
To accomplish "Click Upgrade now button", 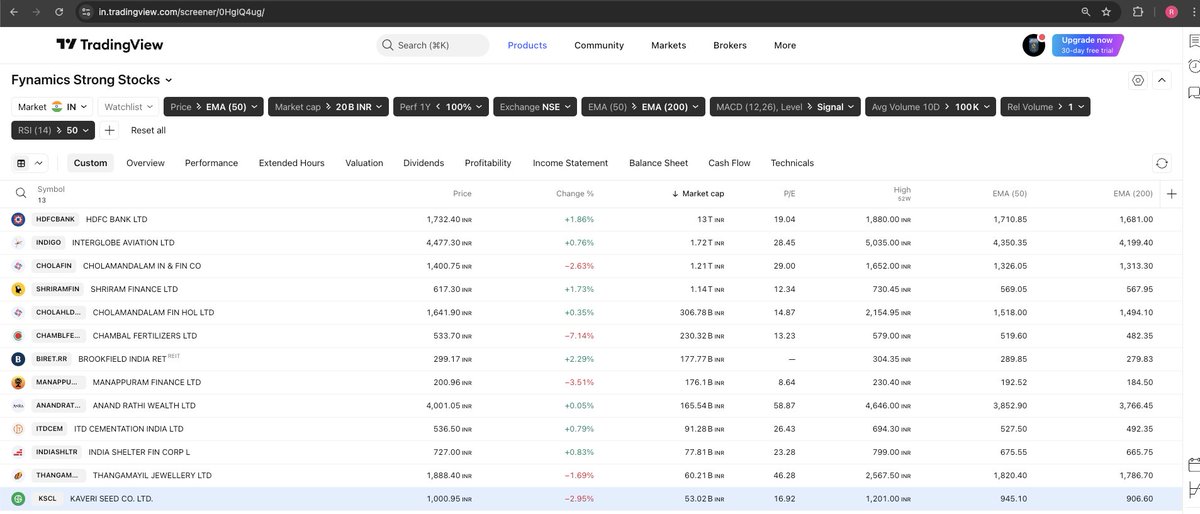I will click(1088, 45).
